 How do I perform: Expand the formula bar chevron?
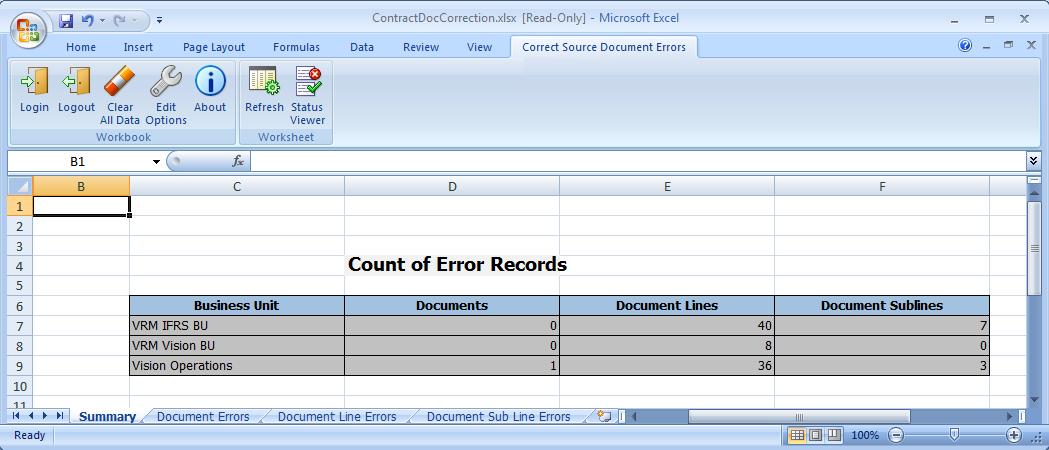click(x=1033, y=160)
